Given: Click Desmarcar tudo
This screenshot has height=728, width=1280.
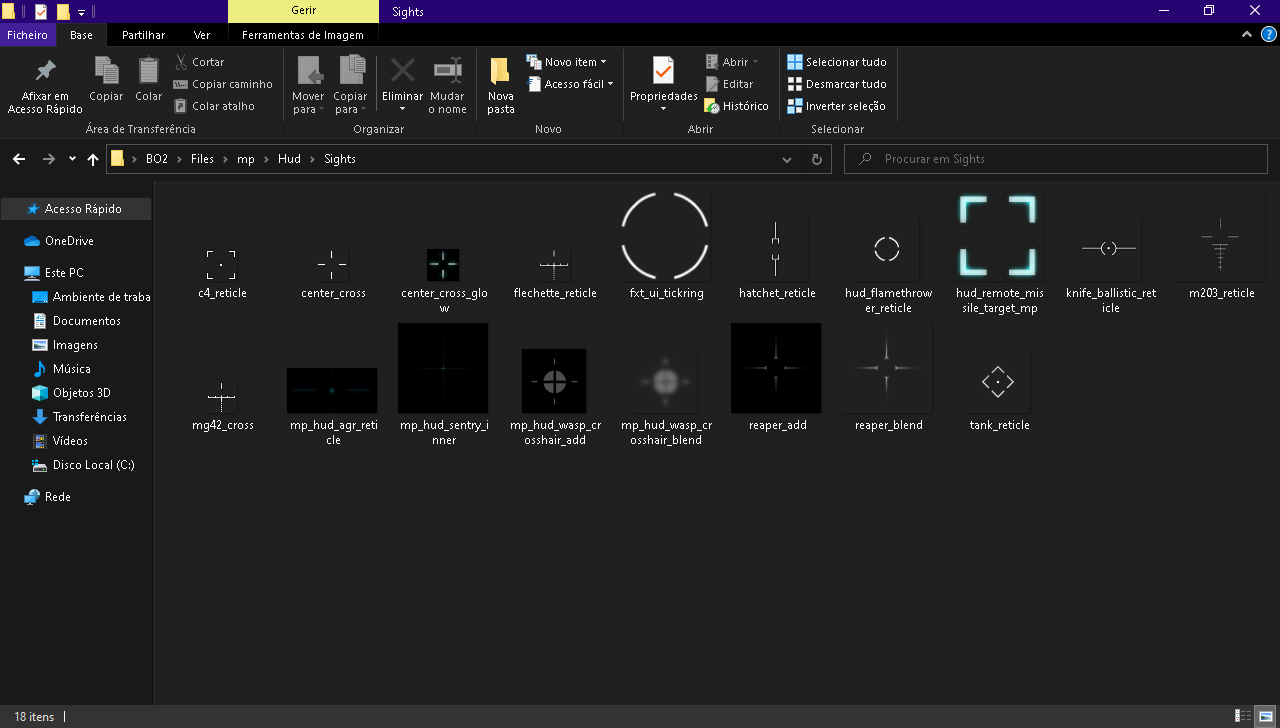Looking at the screenshot, I should pyautogui.click(x=837, y=84).
